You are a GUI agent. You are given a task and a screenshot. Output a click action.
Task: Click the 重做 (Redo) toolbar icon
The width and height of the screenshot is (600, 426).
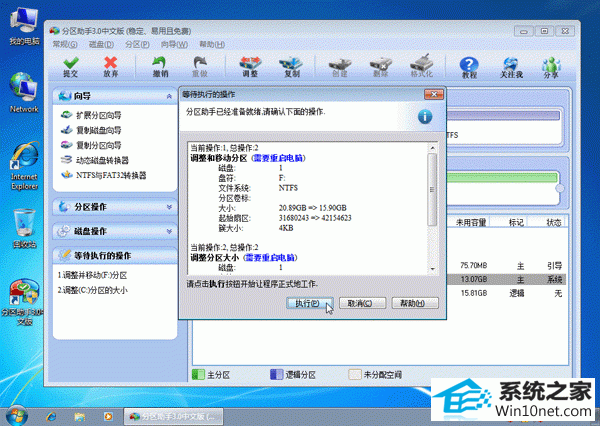[x=200, y=67]
